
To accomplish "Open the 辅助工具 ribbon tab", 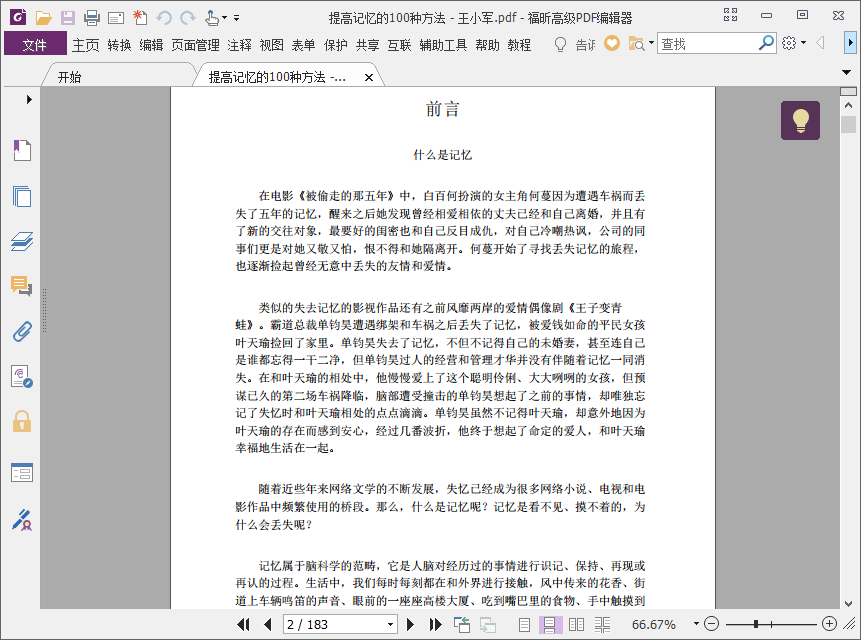I will click(443, 45).
